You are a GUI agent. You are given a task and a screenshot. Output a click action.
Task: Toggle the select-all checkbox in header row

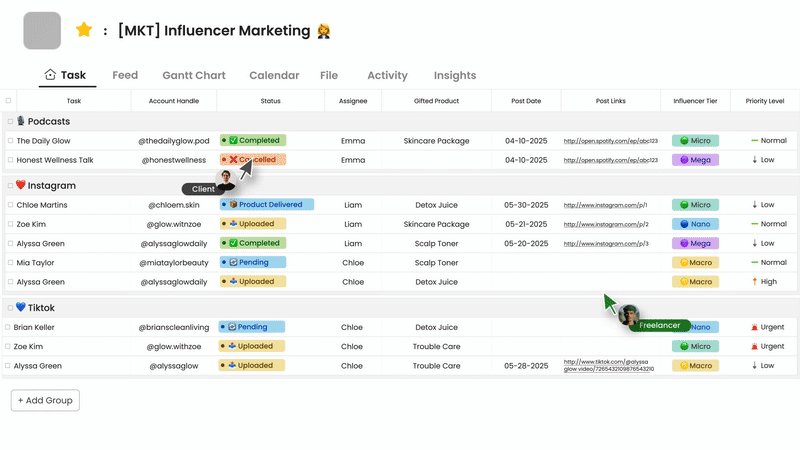[x=9, y=101]
